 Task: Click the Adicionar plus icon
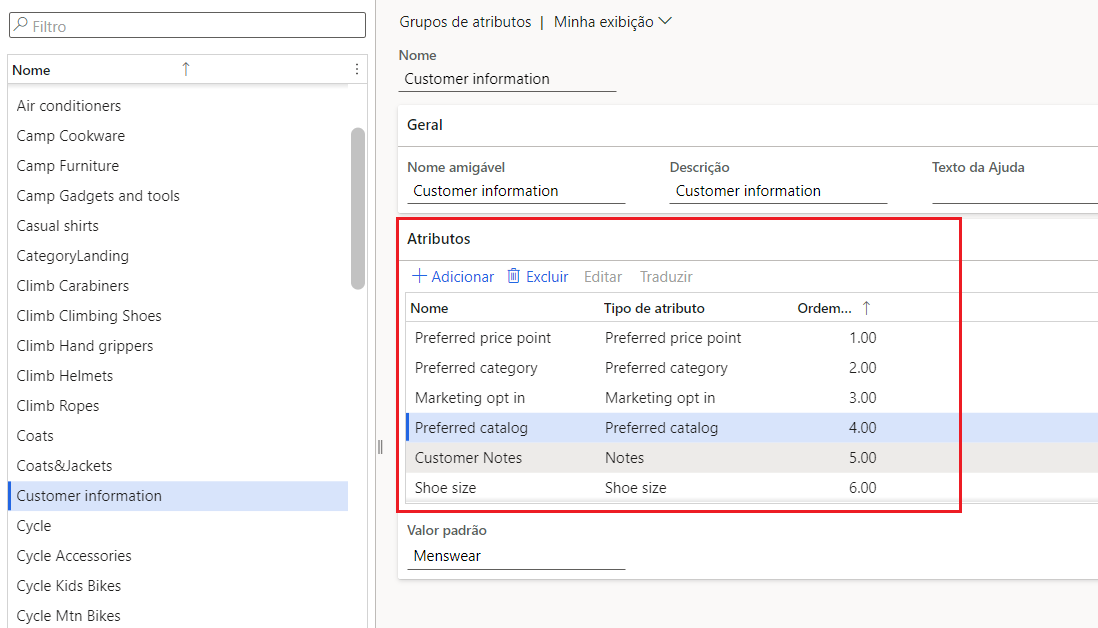[419, 276]
